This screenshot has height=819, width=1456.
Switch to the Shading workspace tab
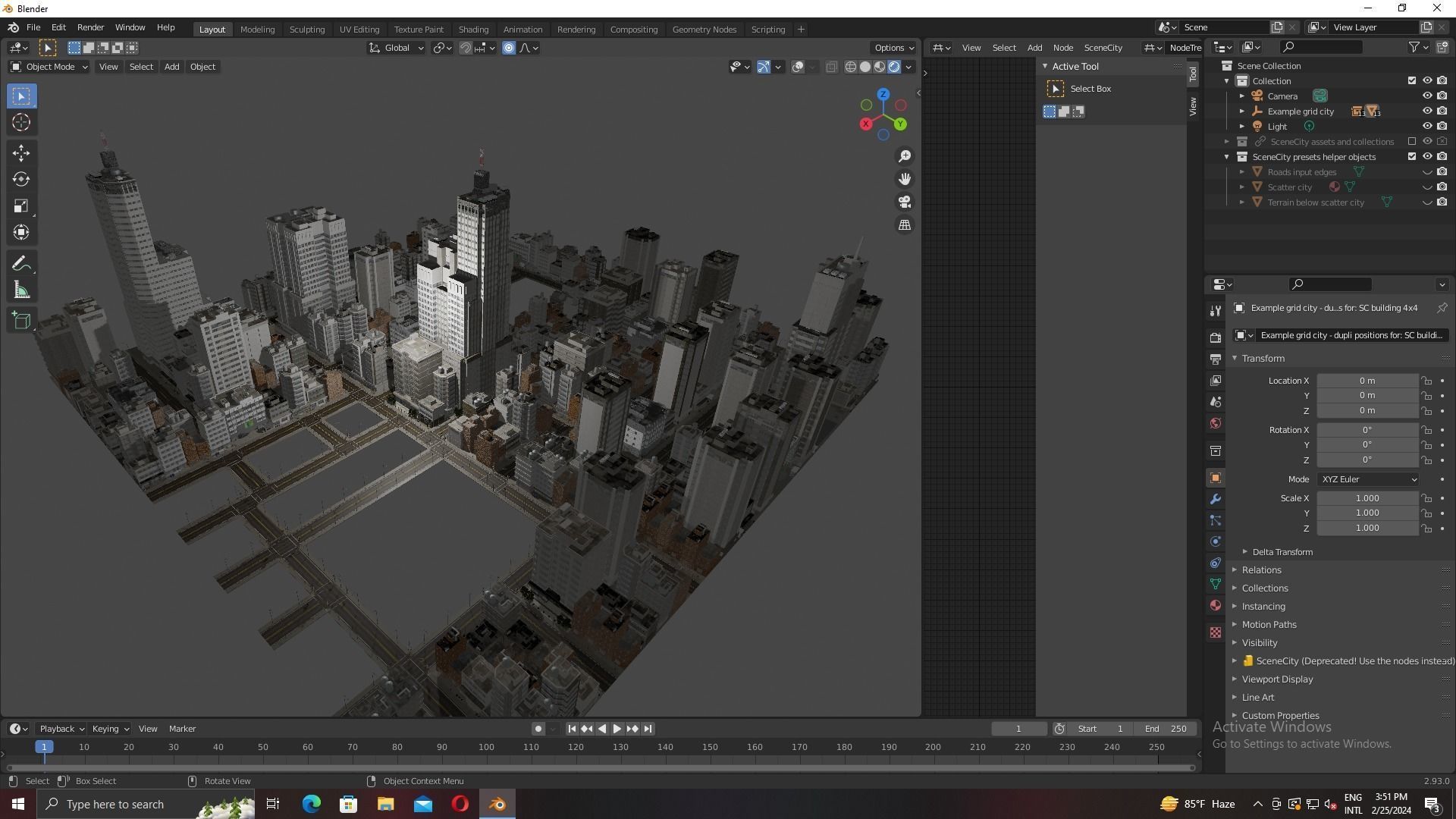pyautogui.click(x=473, y=30)
